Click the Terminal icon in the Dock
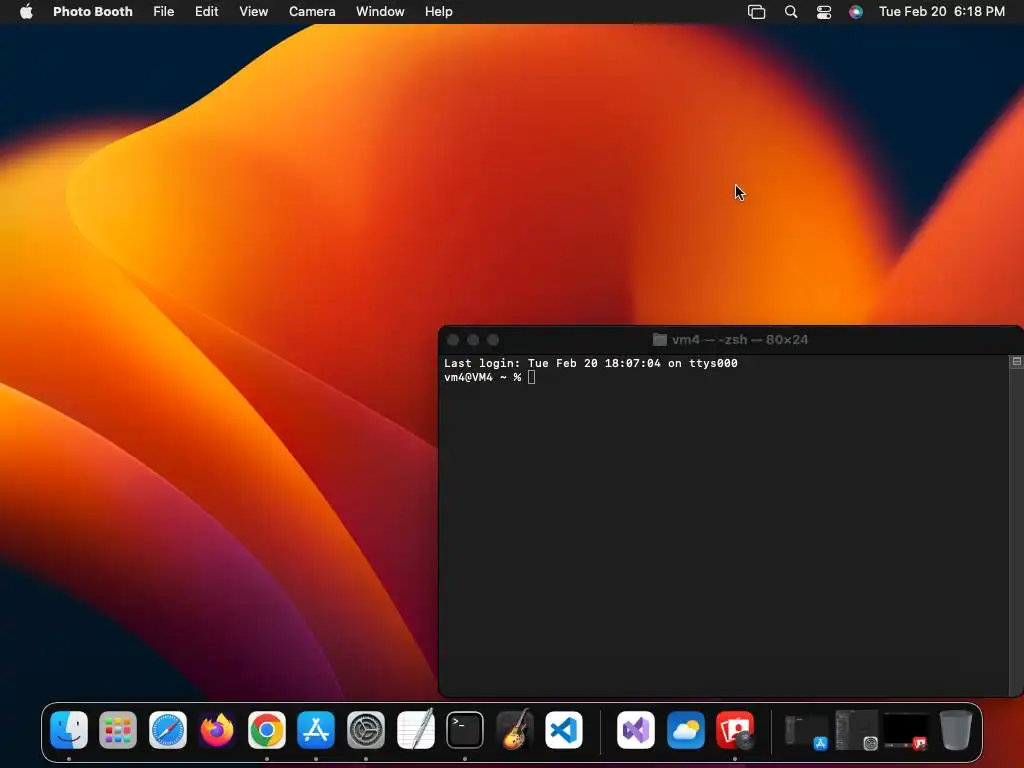Image resolution: width=1024 pixels, height=768 pixels. tap(465, 729)
